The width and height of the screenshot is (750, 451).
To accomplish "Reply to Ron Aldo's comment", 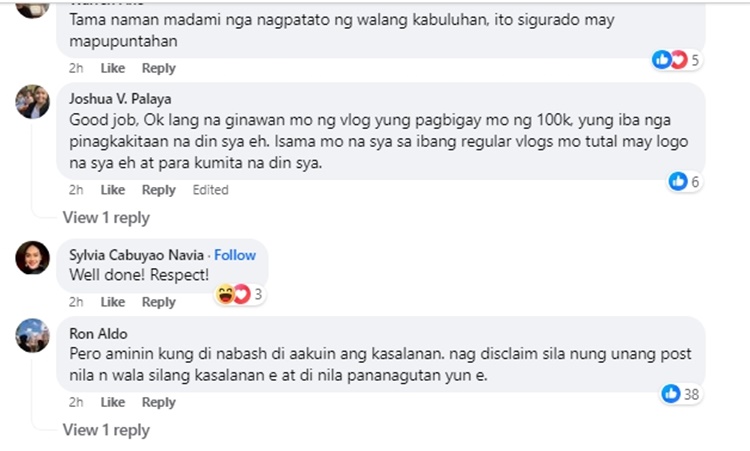I will [159, 402].
